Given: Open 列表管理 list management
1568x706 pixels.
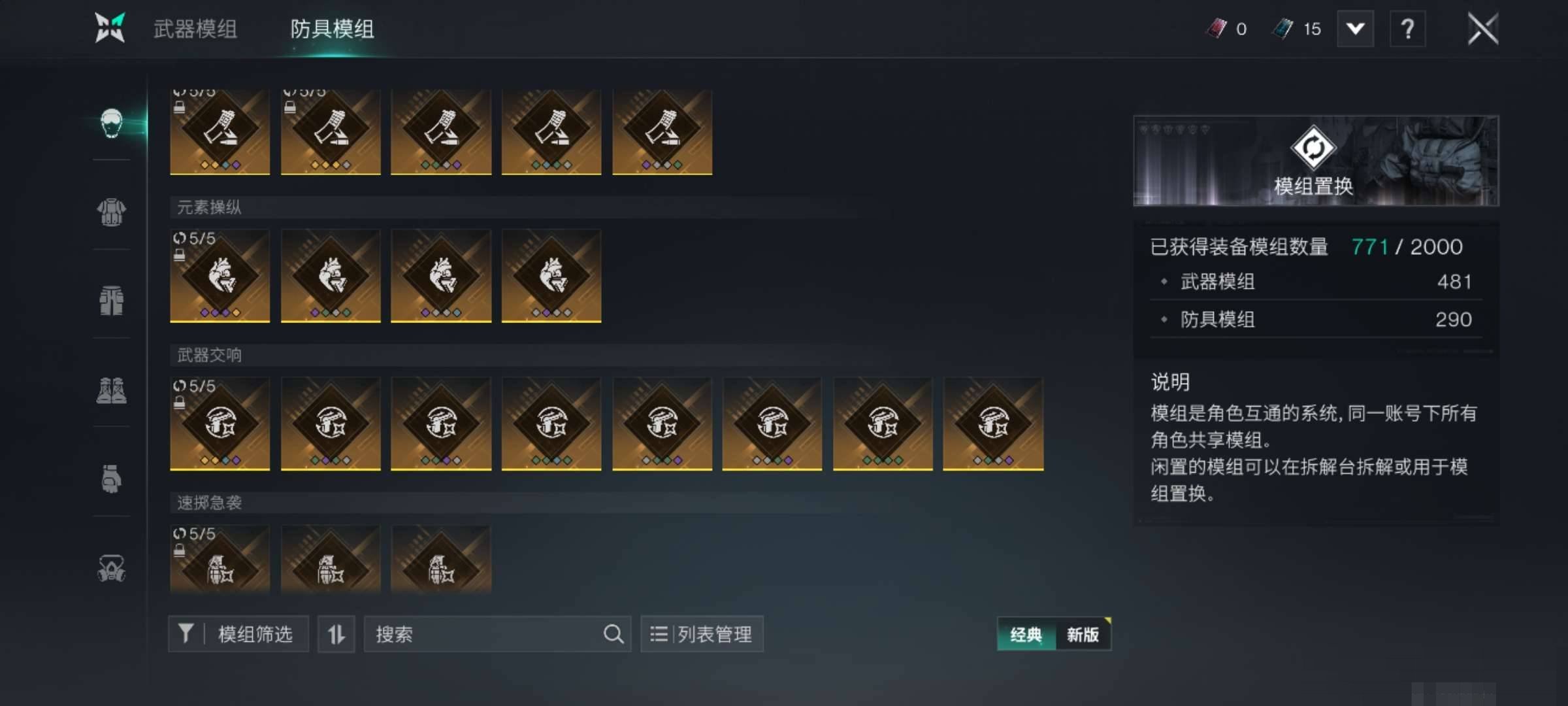Looking at the screenshot, I should click(702, 634).
